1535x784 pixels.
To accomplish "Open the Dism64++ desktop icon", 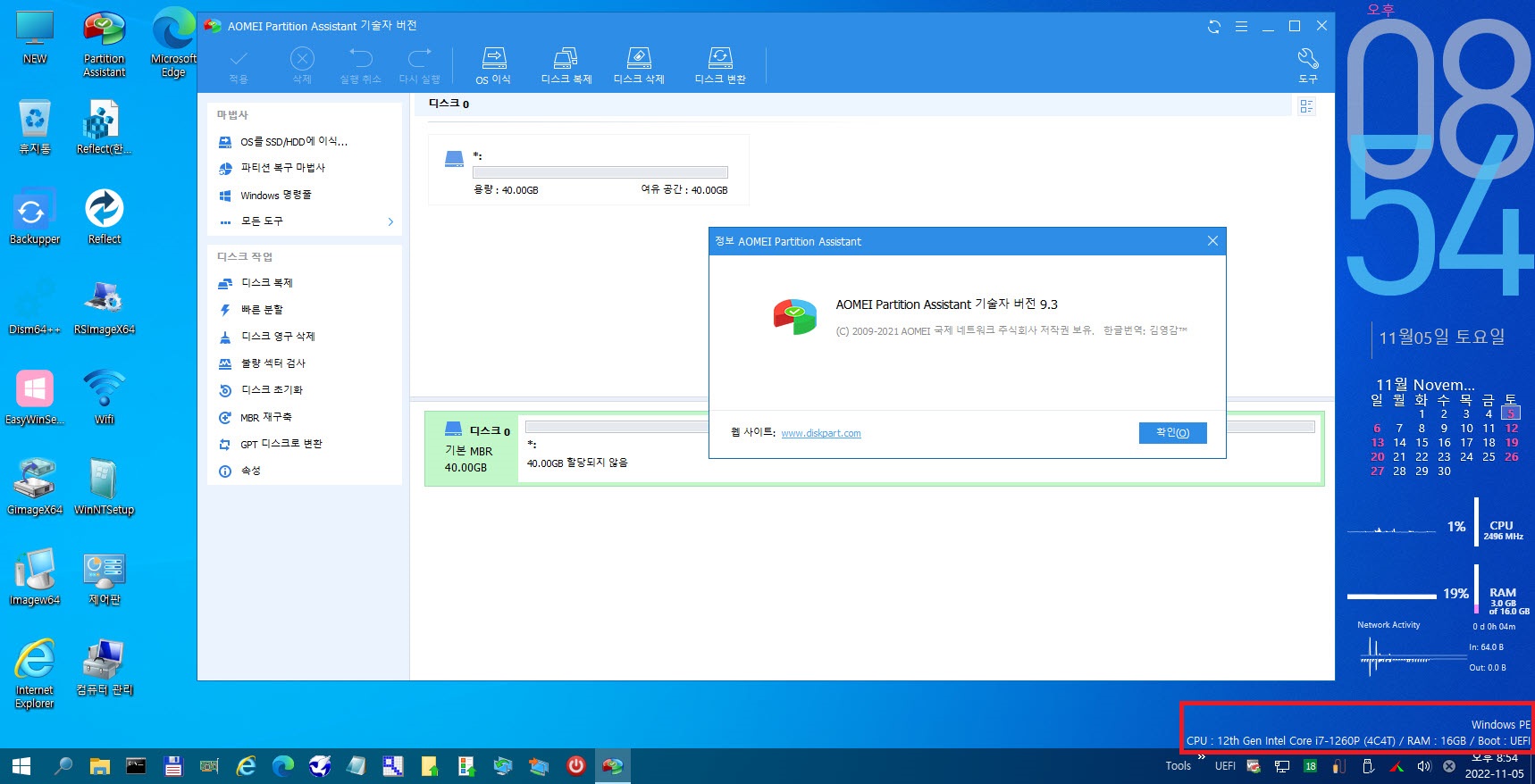I will [35, 306].
